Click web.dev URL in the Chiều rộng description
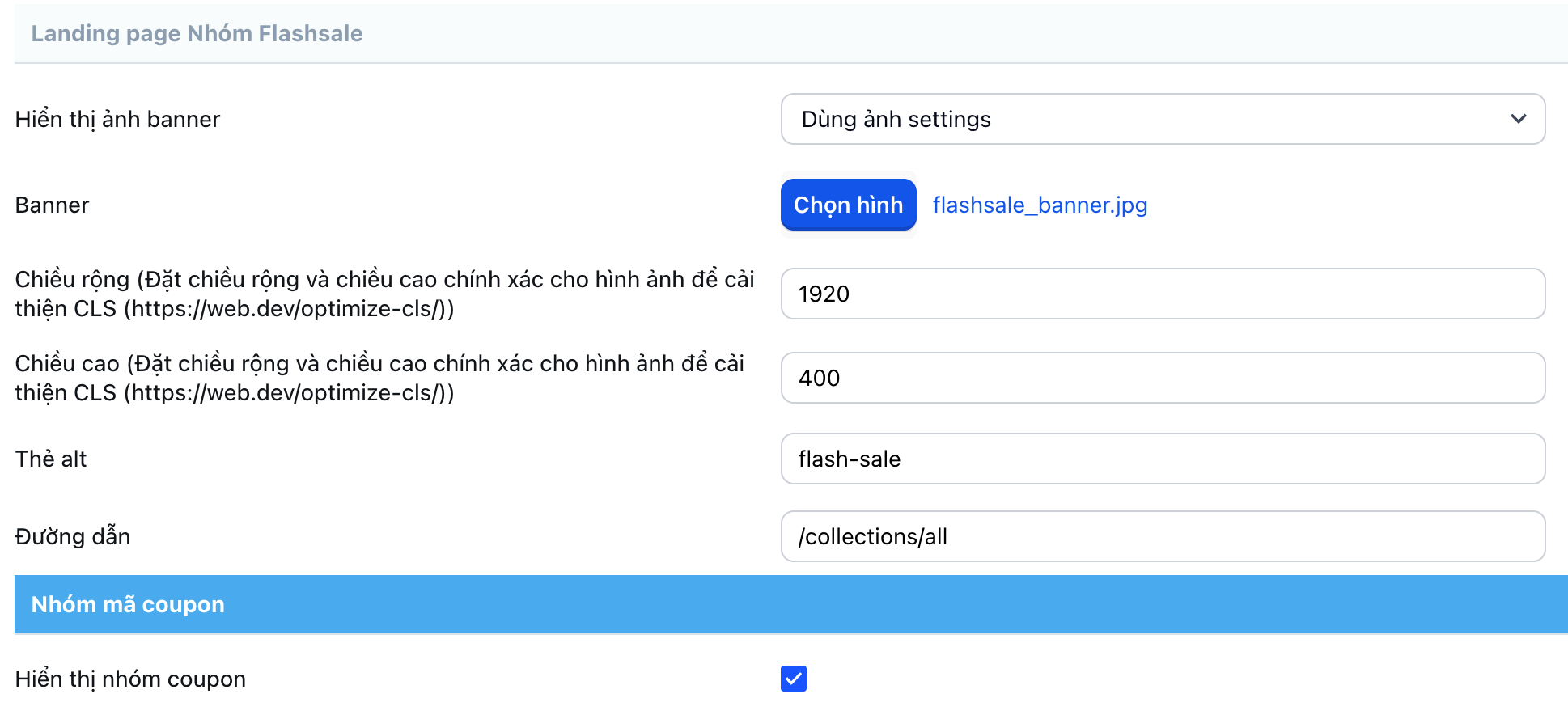This screenshot has width=1568, height=715. (287, 309)
